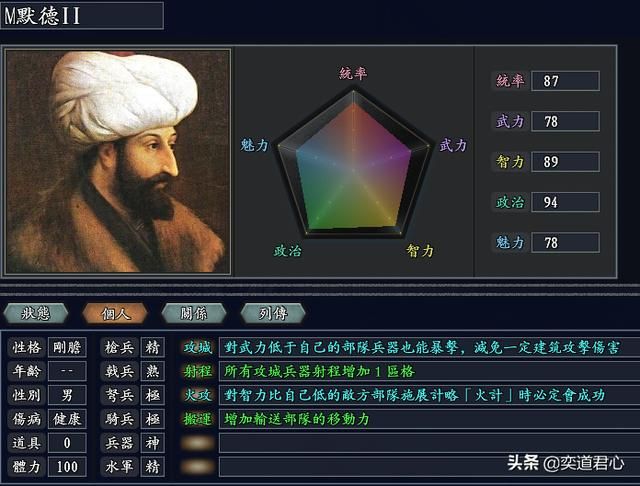Image resolution: width=640 pixels, height=486 pixels.
Task: Click the 性別 value 男
Action: 67,395
